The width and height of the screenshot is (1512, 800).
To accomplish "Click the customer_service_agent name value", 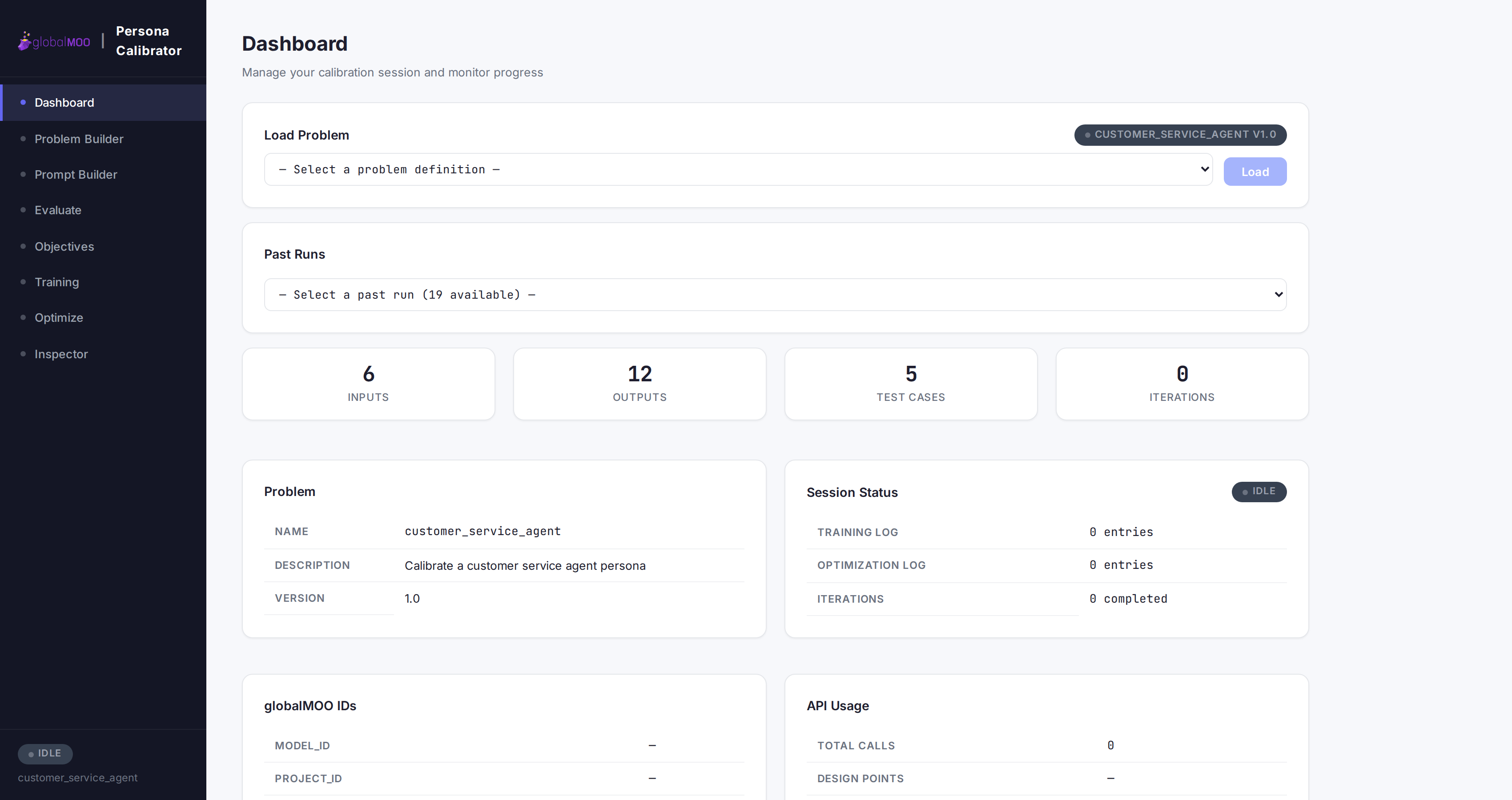I will 483,532.
